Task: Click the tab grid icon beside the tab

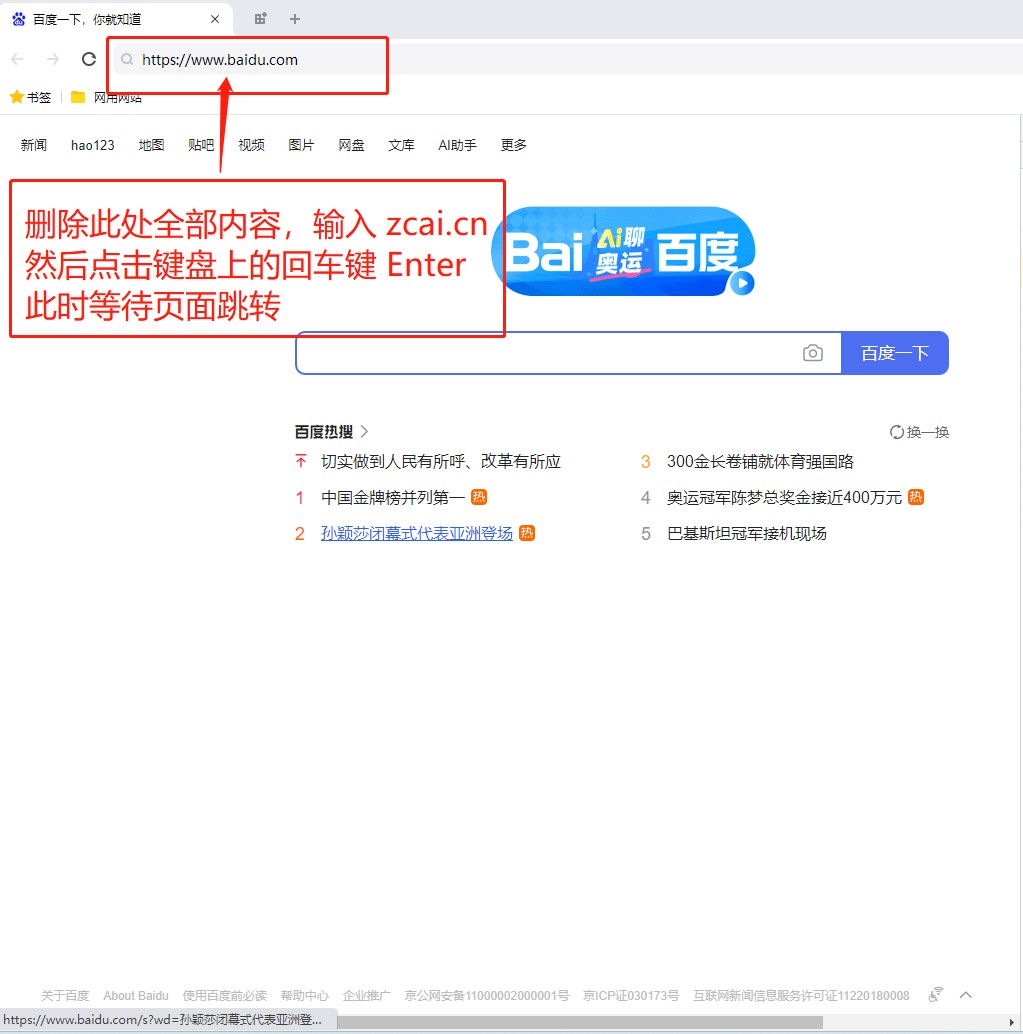Action: click(261, 19)
